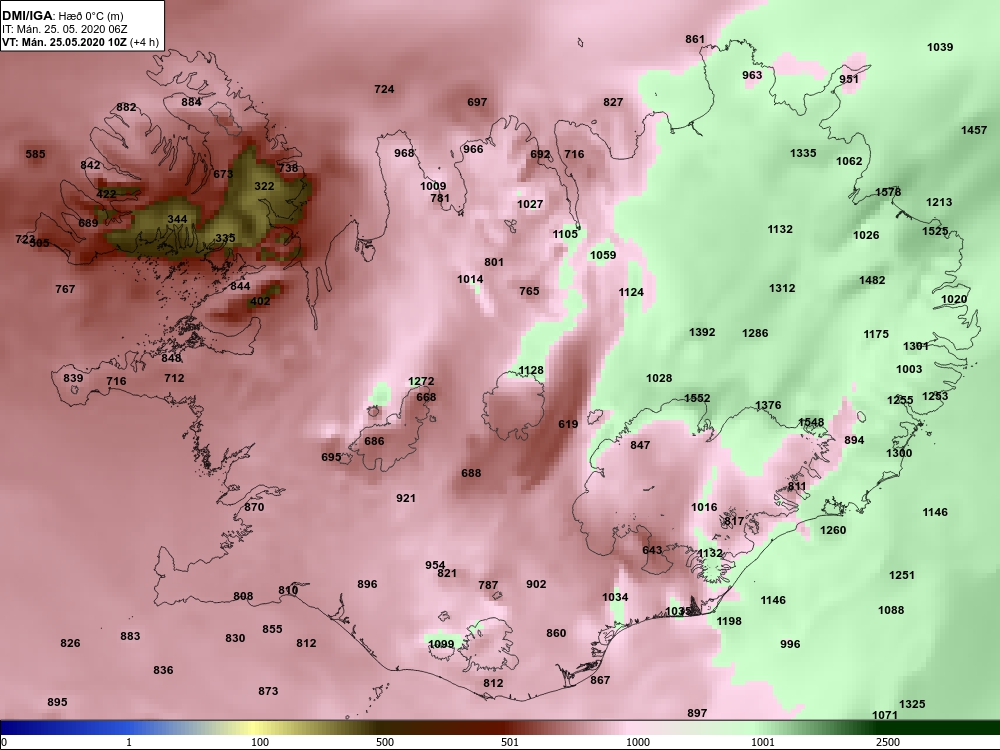Image resolution: width=1000 pixels, height=750 pixels.
Task: Click the 501 label on the color scale
Action: click(x=509, y=742)
